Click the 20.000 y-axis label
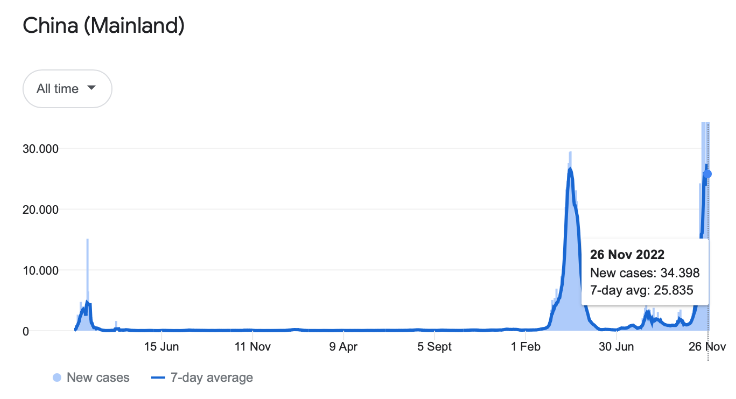 [40, 210]
